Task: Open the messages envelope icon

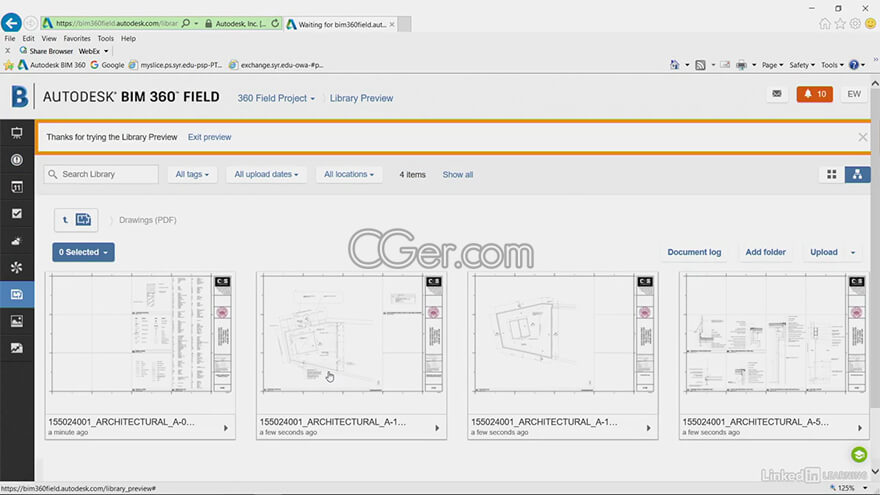Action: pos(777,94)
